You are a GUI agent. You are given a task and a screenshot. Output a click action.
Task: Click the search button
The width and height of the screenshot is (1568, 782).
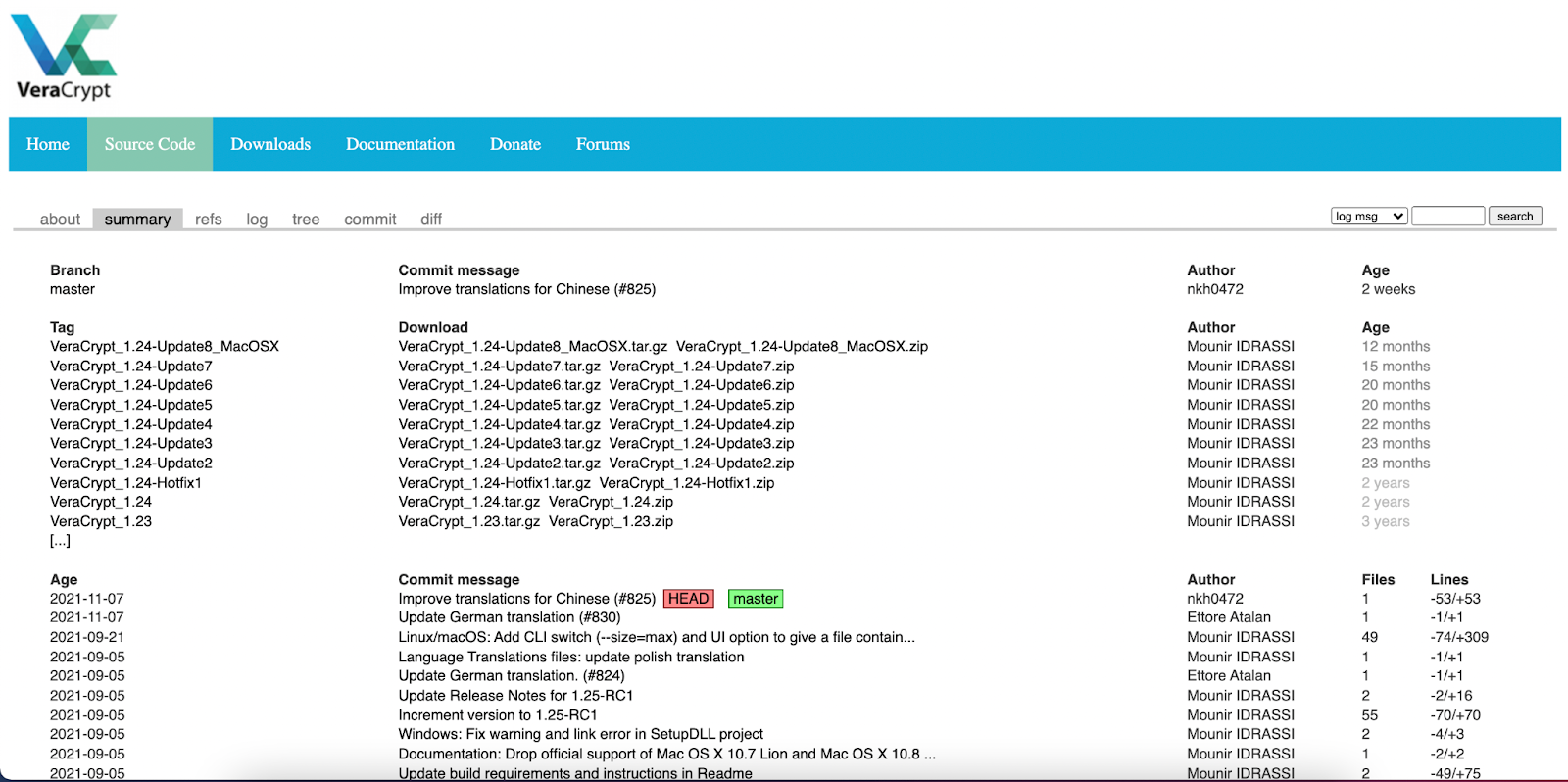point(1515,216)
